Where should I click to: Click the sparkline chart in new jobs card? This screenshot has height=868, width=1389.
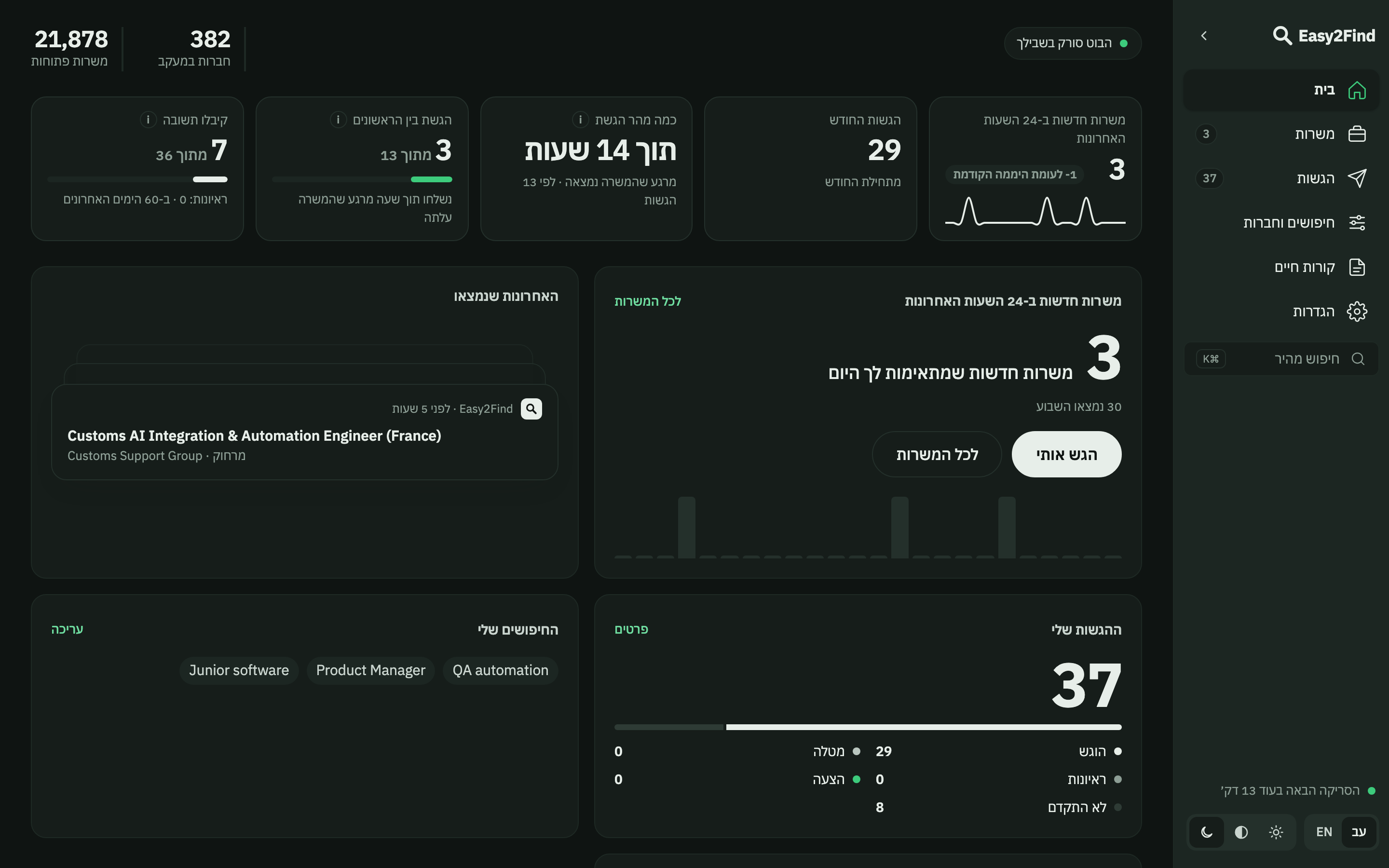tap(1035, 211)
